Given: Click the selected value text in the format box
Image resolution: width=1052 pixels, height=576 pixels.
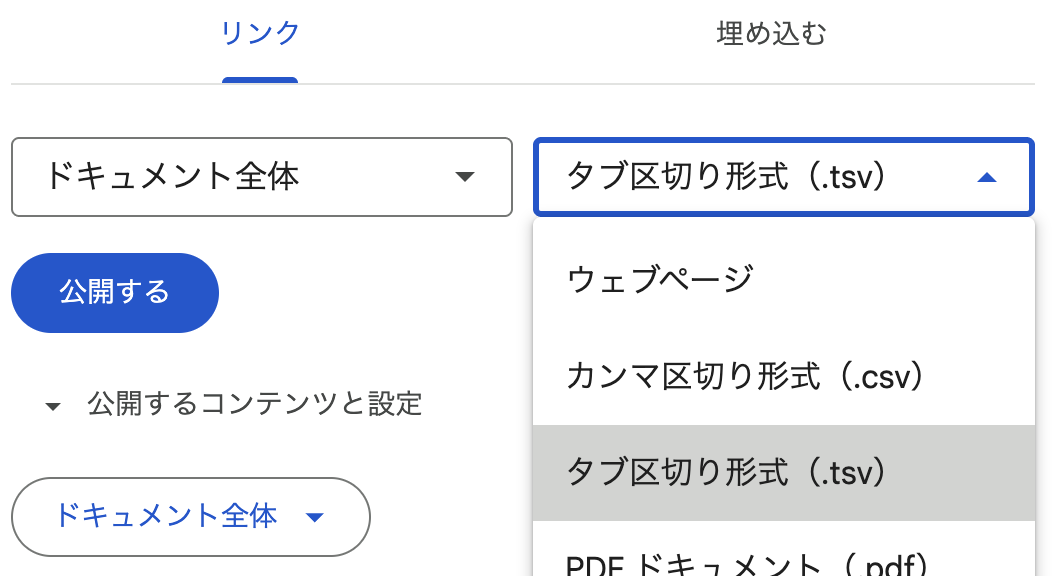Looking at the screenshot, I should coord(727,178).
